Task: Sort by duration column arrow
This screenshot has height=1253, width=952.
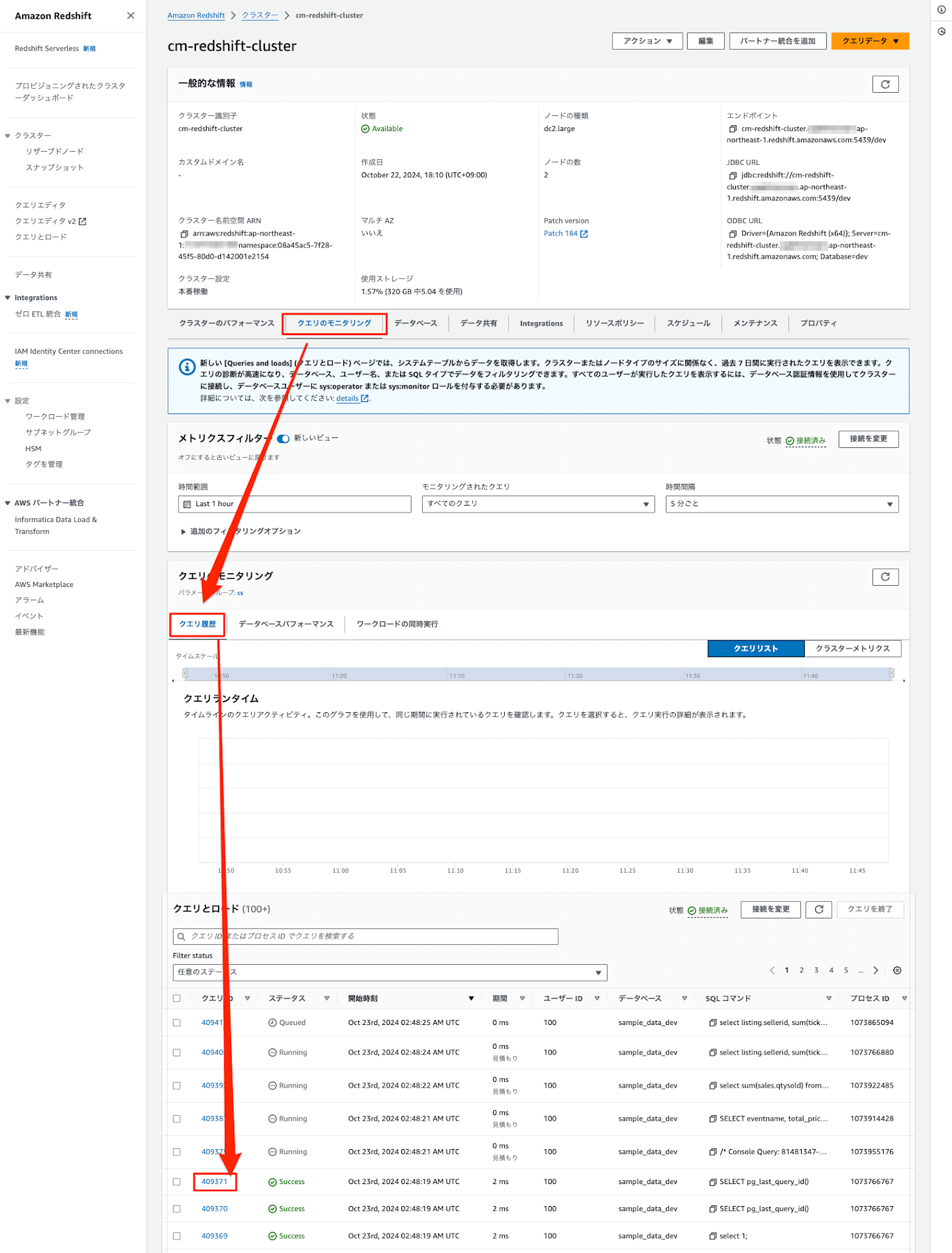Action: 522,999
